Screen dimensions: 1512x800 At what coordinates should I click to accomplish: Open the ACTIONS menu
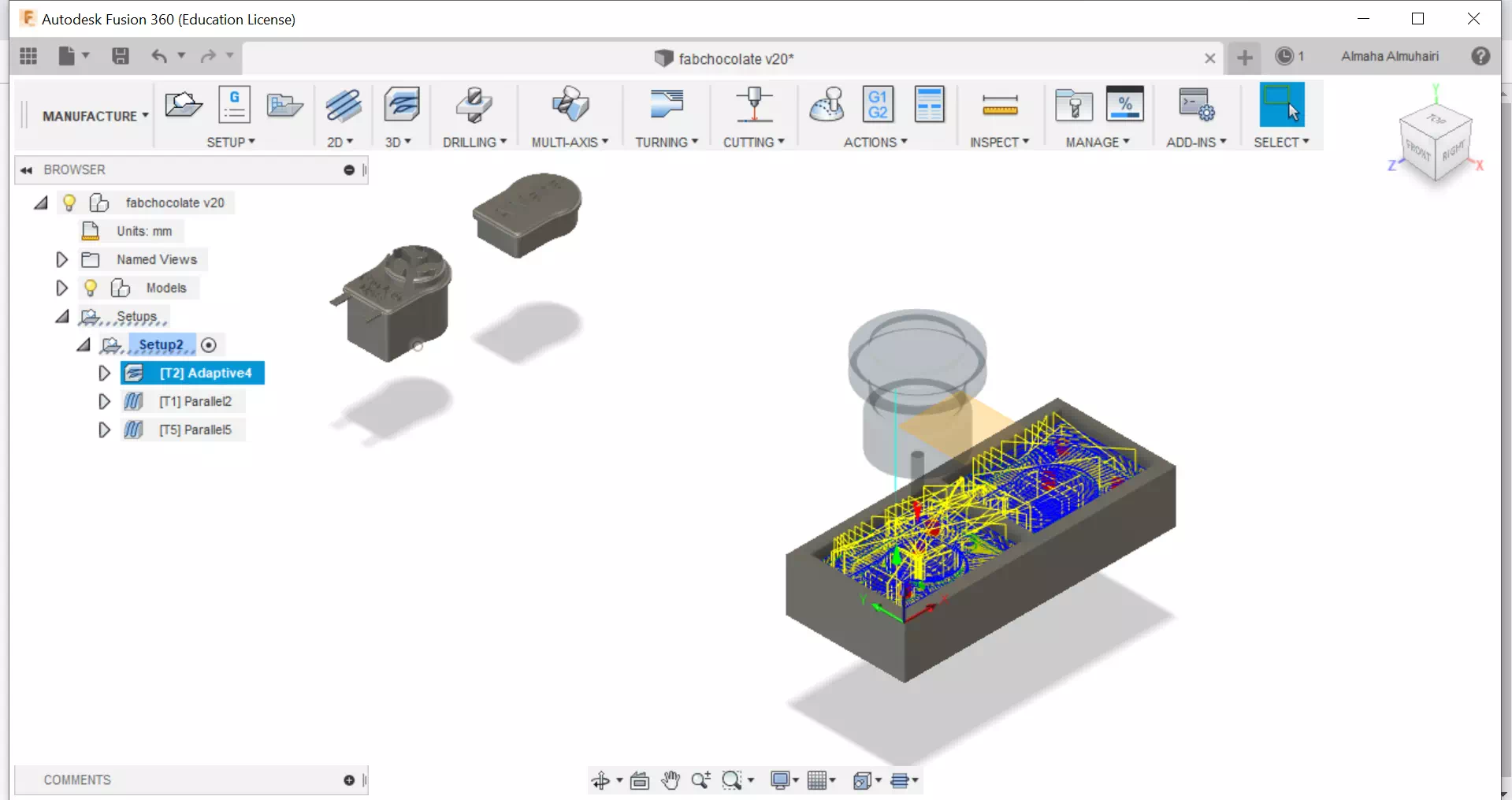tap(875, 142)
